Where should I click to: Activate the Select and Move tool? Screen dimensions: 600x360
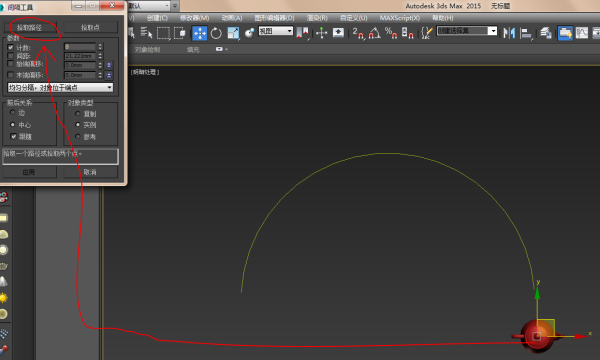pos(199,33)
